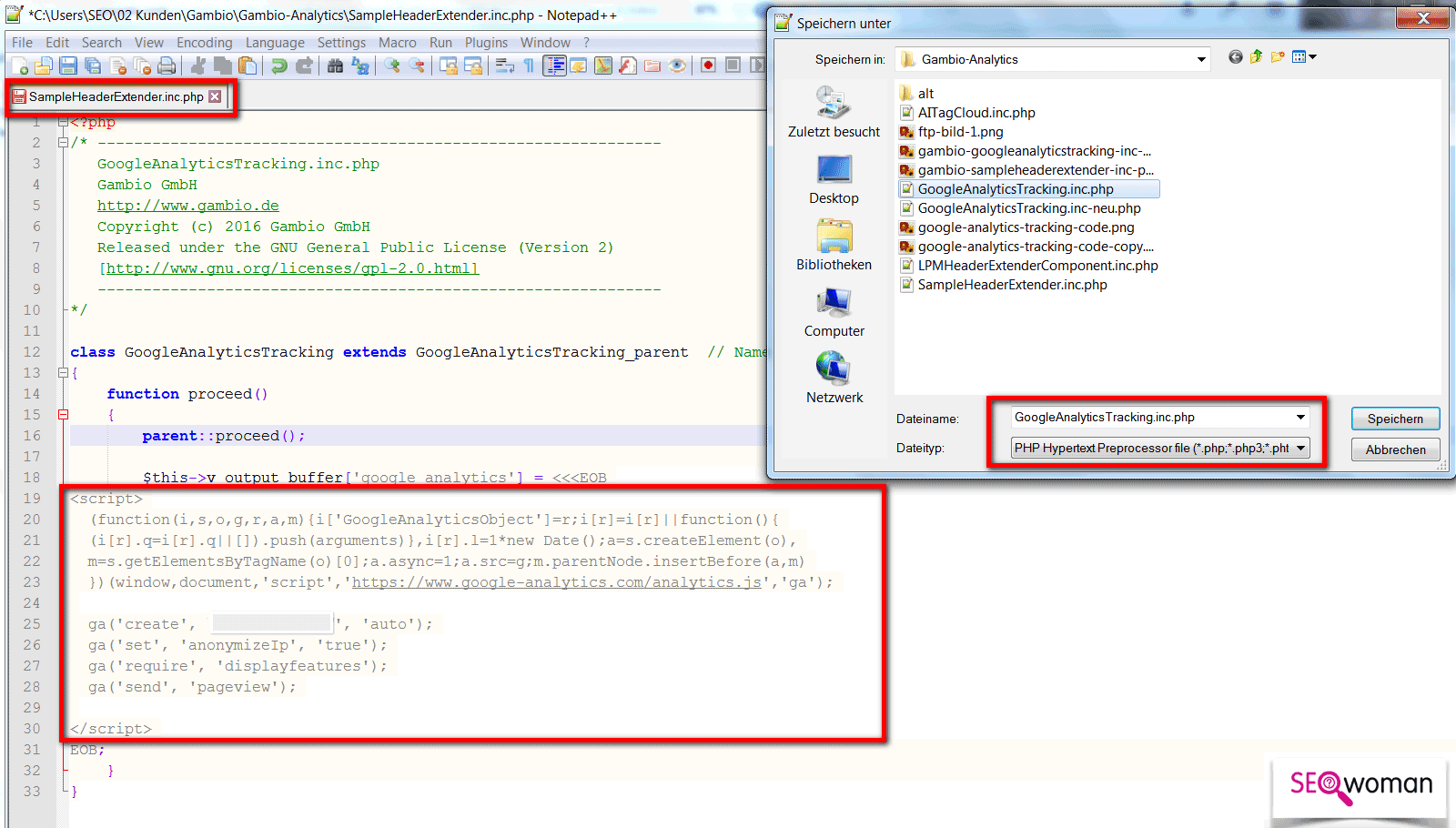Viewport: 1456px width, 828px height.
Task: Click the Document Map toolbar icon
Action: (x=602, y=66)
